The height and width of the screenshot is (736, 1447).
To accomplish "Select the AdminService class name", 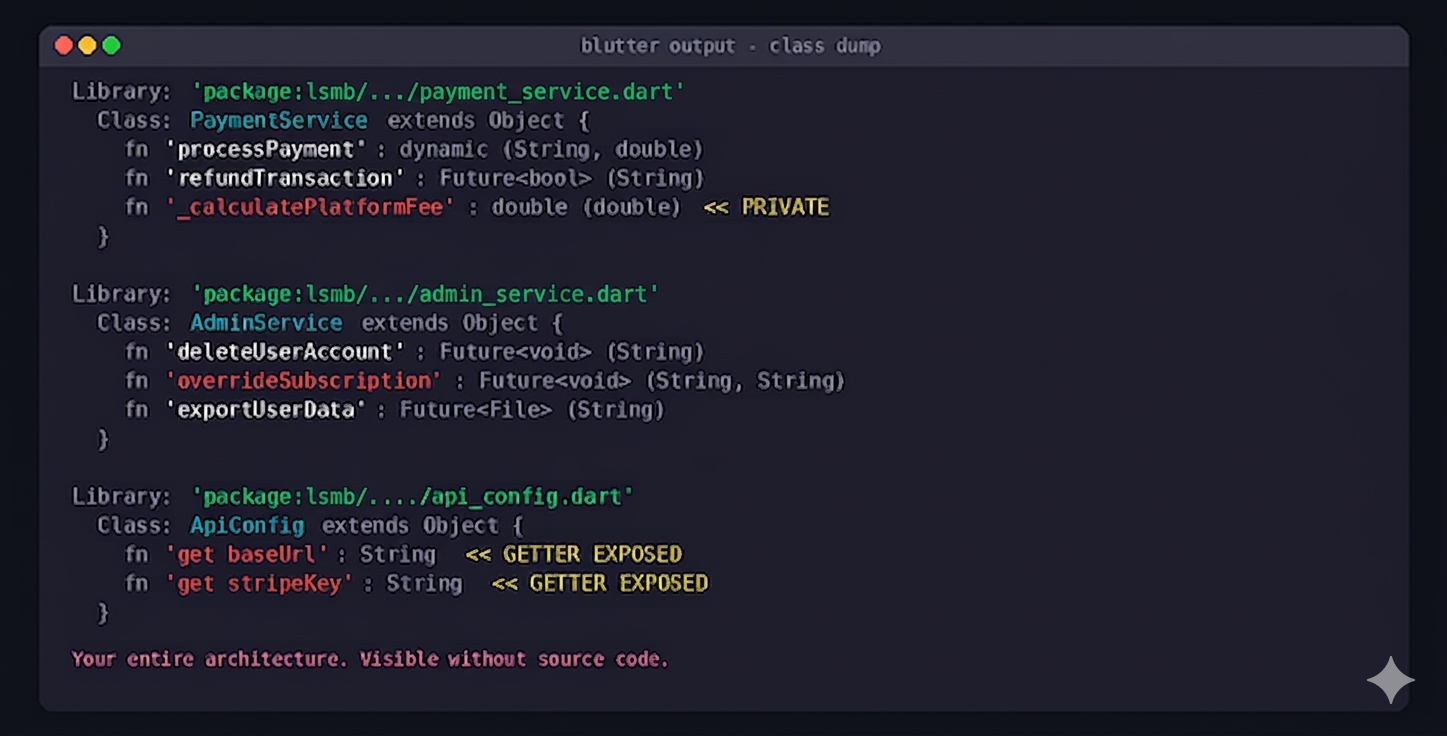I will coord(266,323).
